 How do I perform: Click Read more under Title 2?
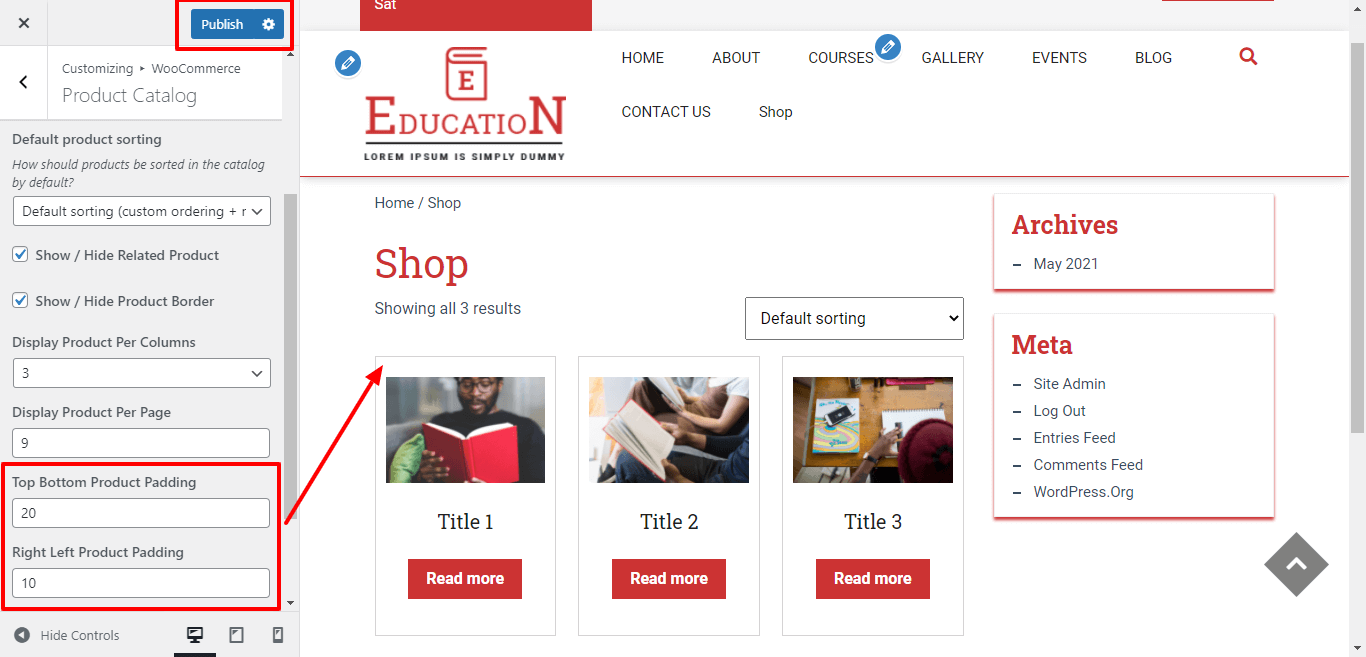tap(669, 578)
